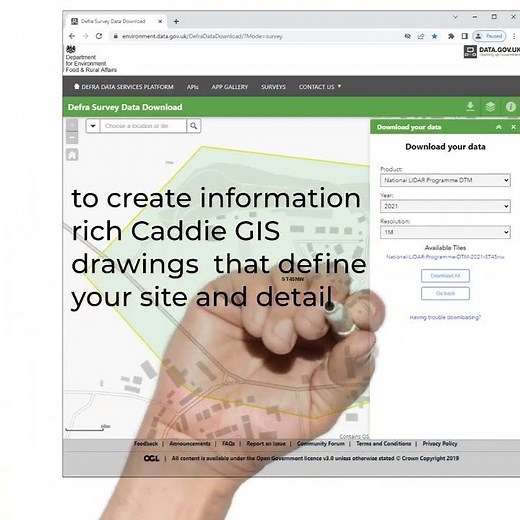Zoom in on the map

[72, 125]
